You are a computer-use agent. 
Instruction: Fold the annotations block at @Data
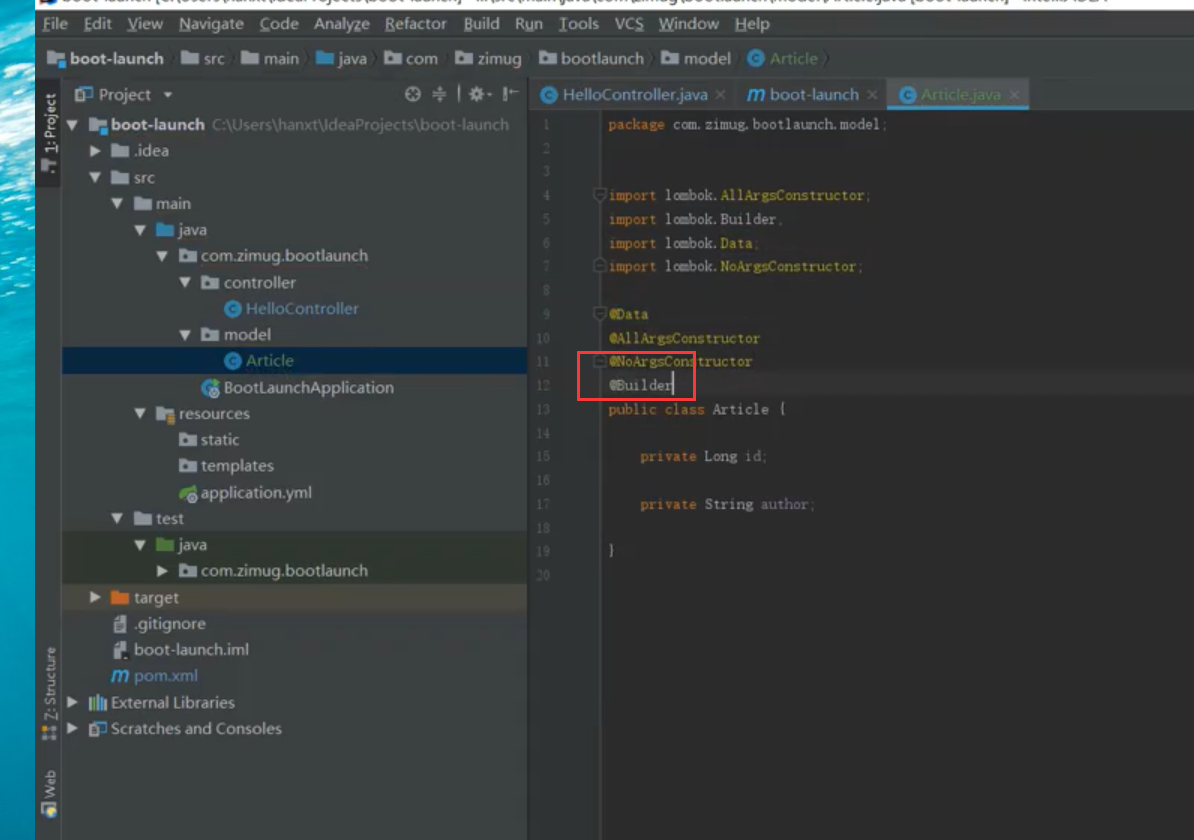point(599,314)
